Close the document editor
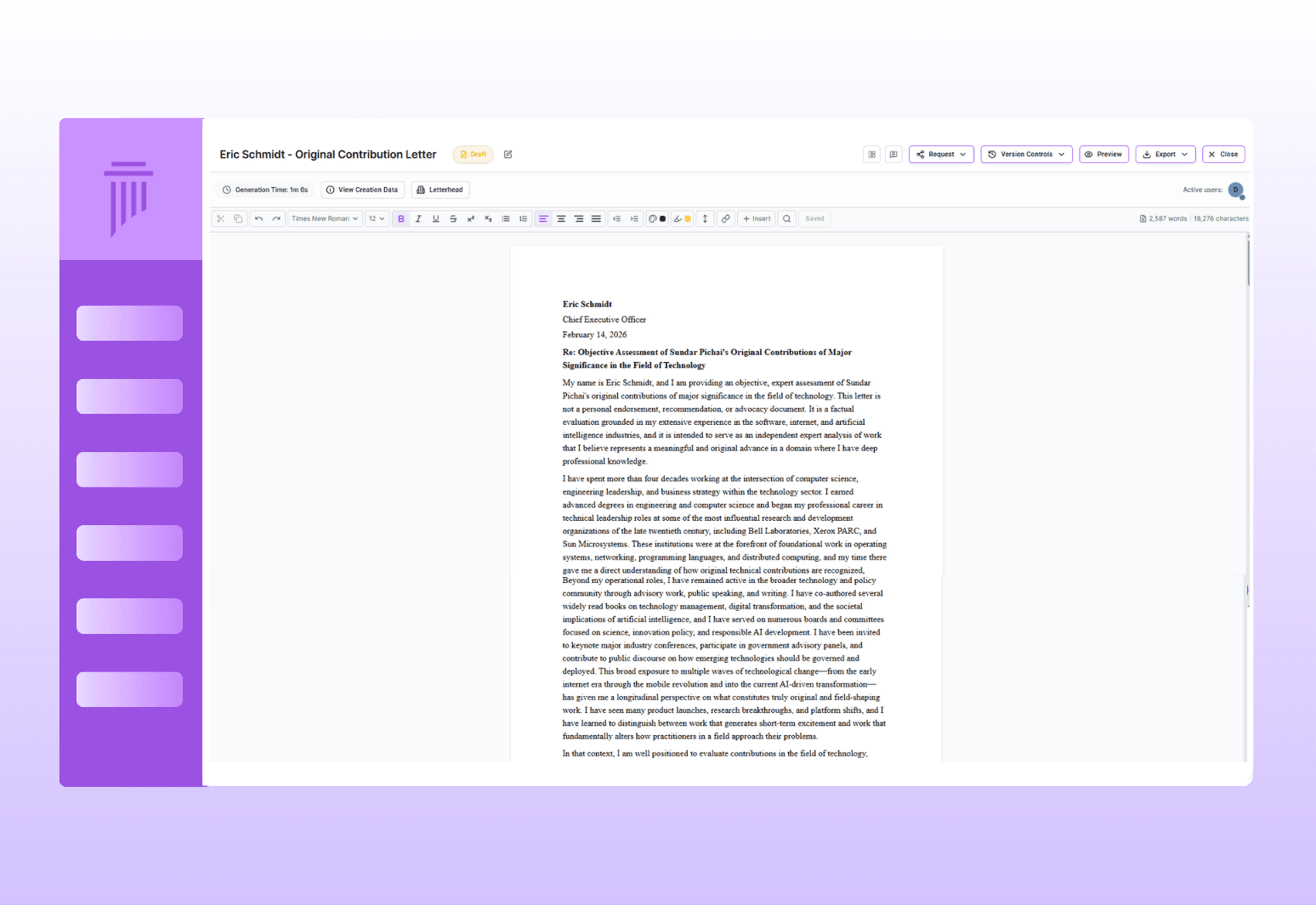This screenshot has width=1316, height=905. [x=1223, y=155]
